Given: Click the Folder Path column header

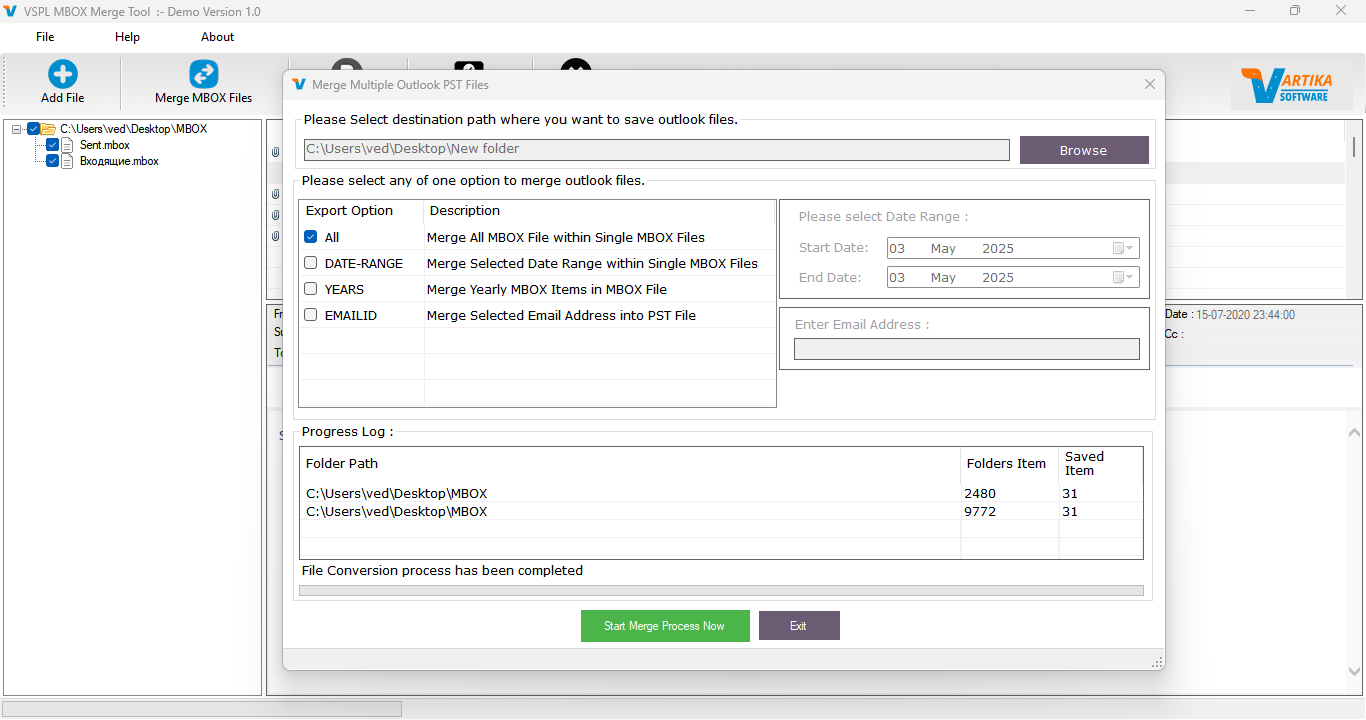Looking at the screenshot, I should (x=342, y=463).
